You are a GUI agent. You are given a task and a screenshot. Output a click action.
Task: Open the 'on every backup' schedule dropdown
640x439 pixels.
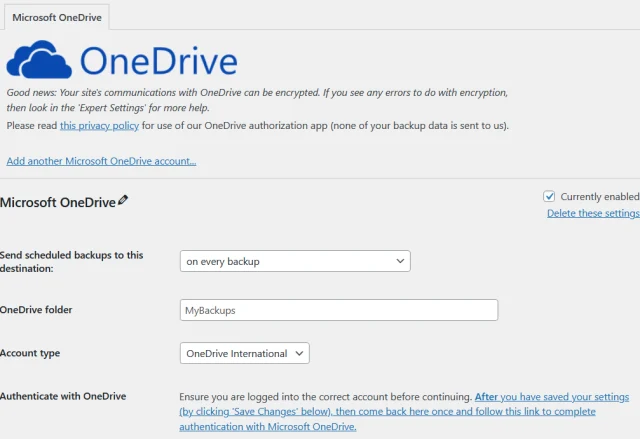(294, 261)
